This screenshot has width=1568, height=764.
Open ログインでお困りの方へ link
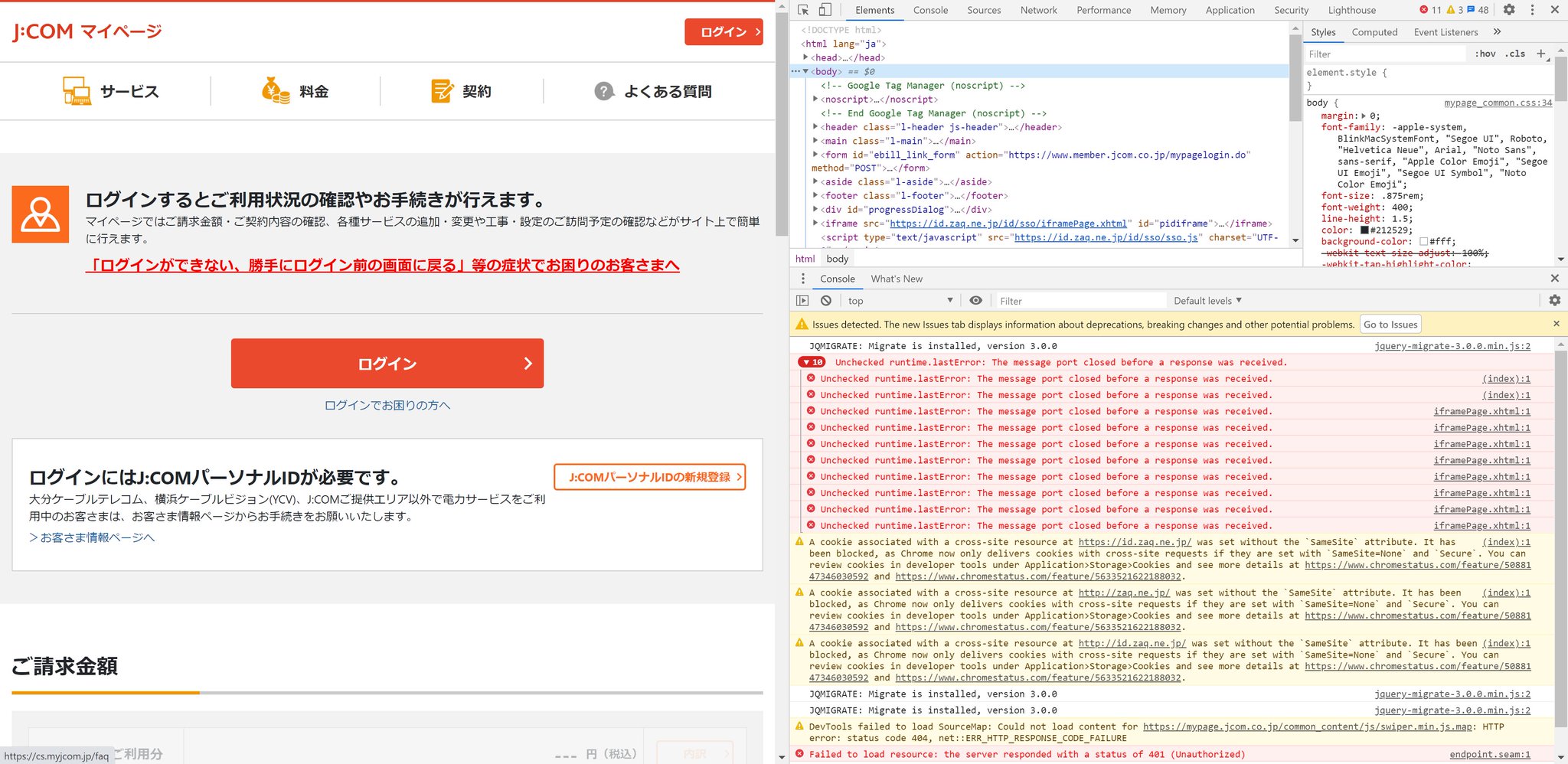tap(387, 405)
